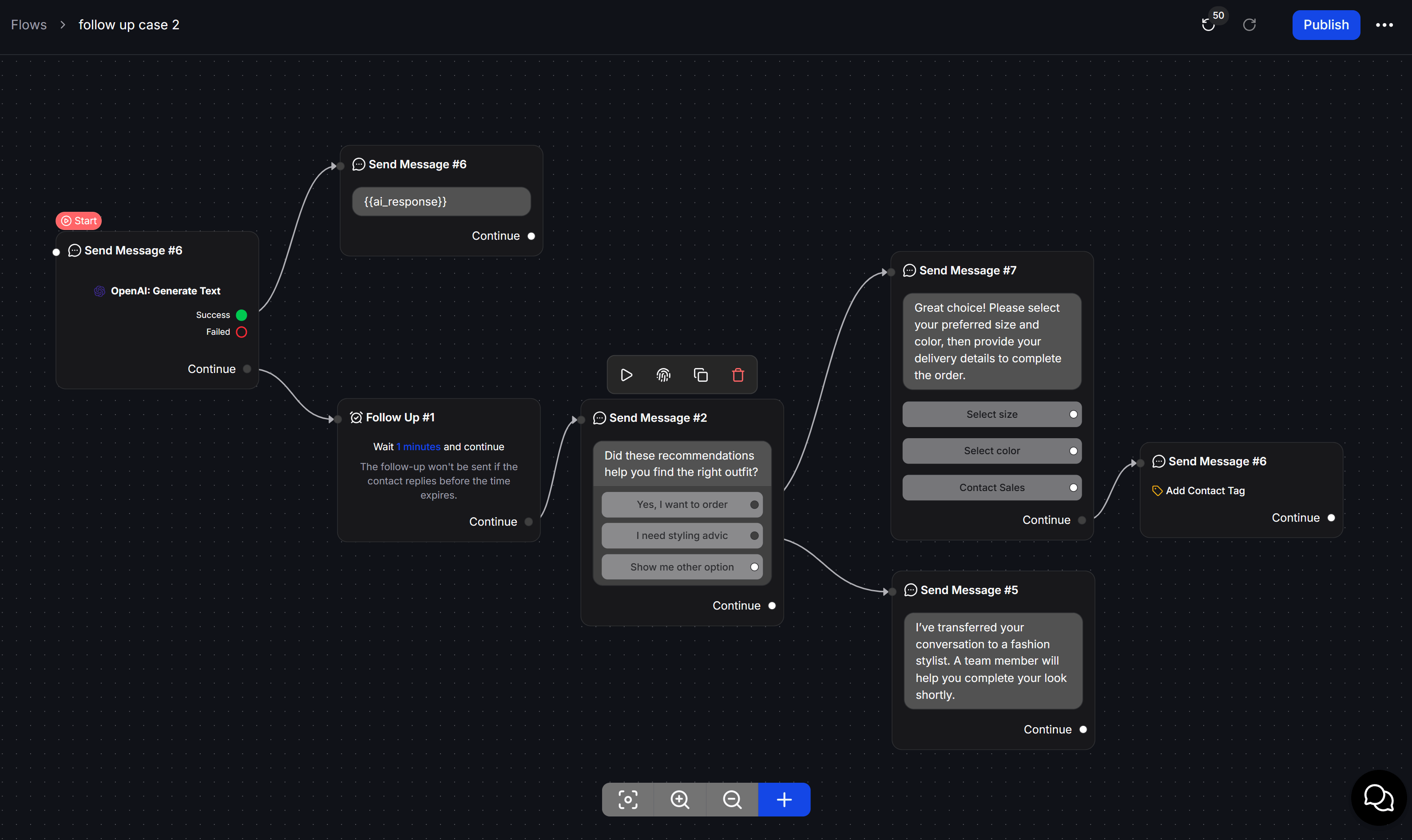The height and width of the screenshot is (840, 1412).
Task: Click the breadcrumb chevron separator
Action: click(x=63, y=25)
